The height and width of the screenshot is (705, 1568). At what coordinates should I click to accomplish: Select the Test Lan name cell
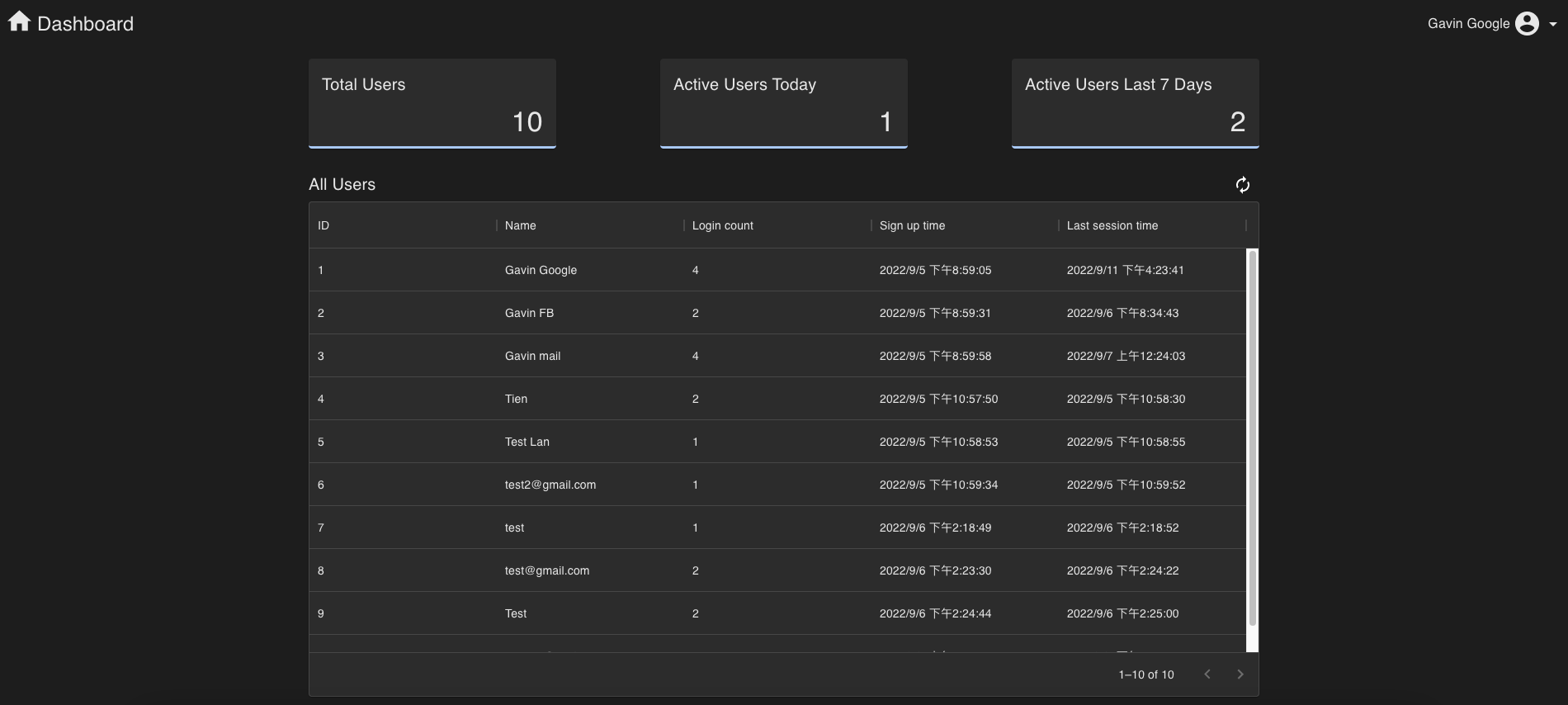590,442
